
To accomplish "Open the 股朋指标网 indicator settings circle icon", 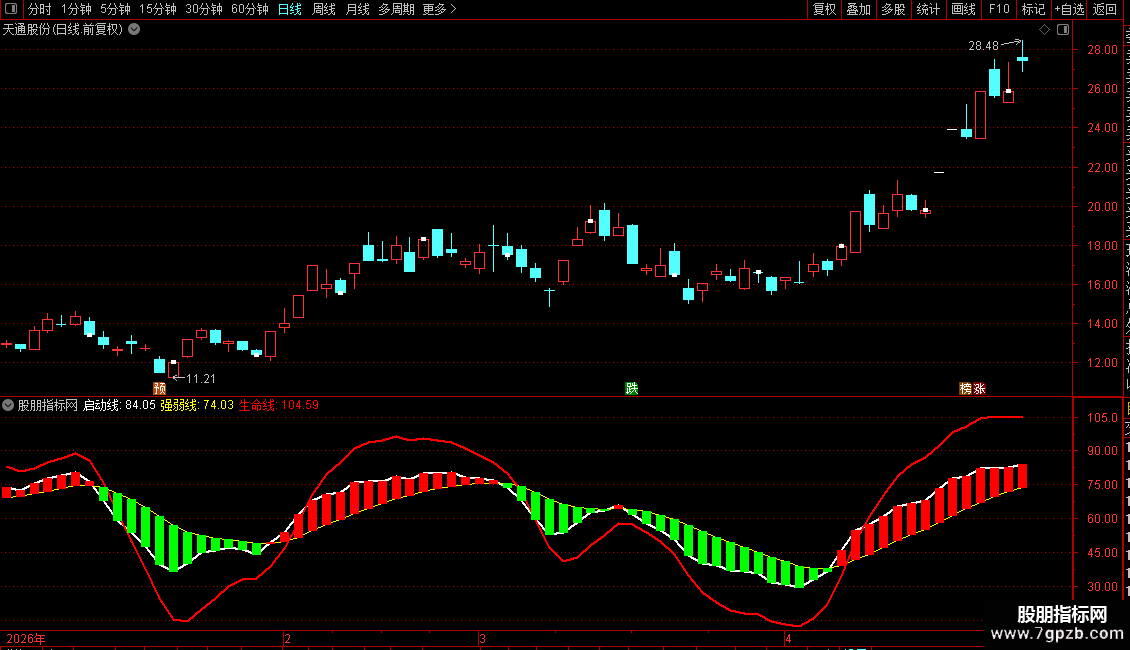I will click(x=8, y=405).
